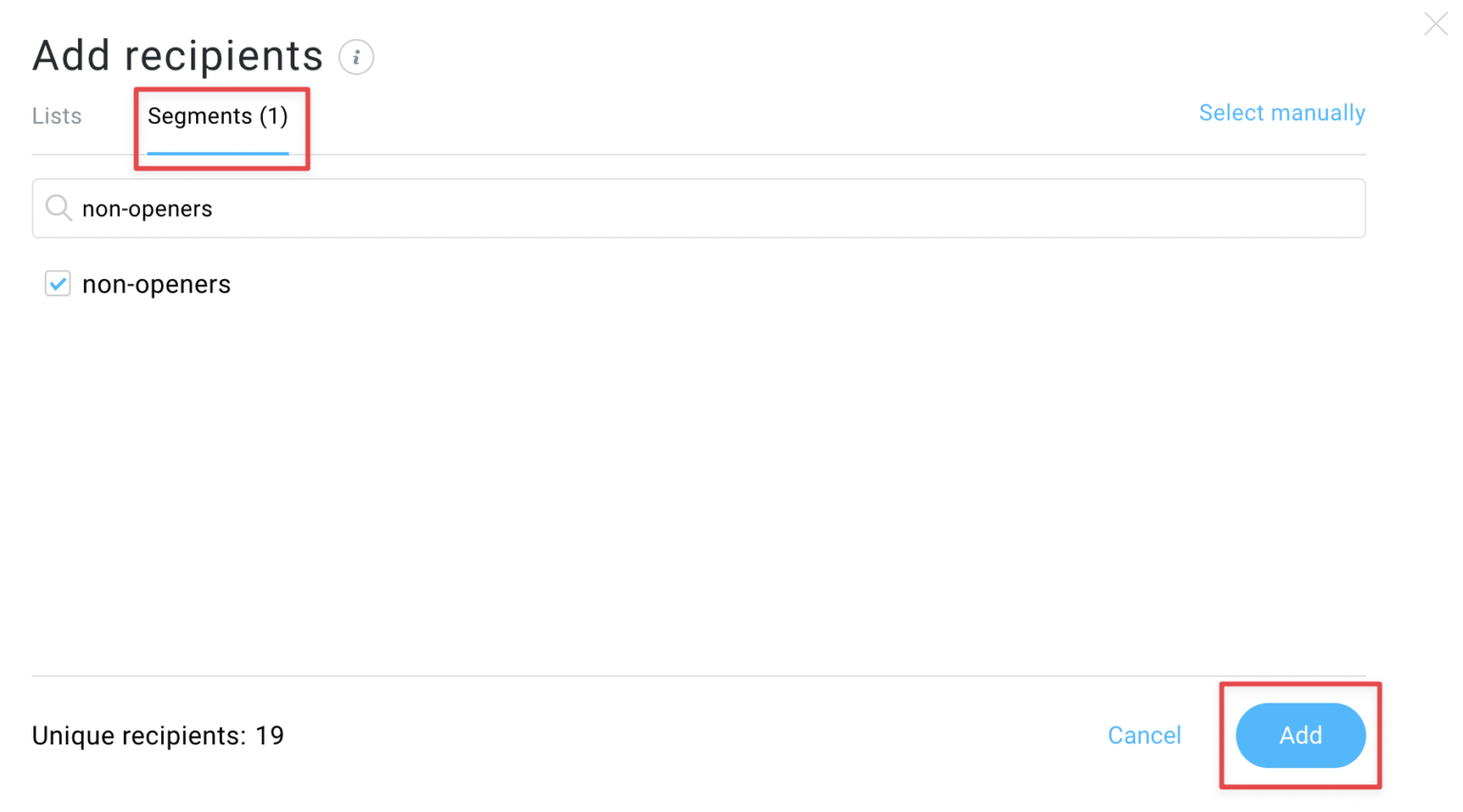This screenshot has width=1463, height=812.
Task: Click the Unique recipients: 19 text
Action: 157,735
